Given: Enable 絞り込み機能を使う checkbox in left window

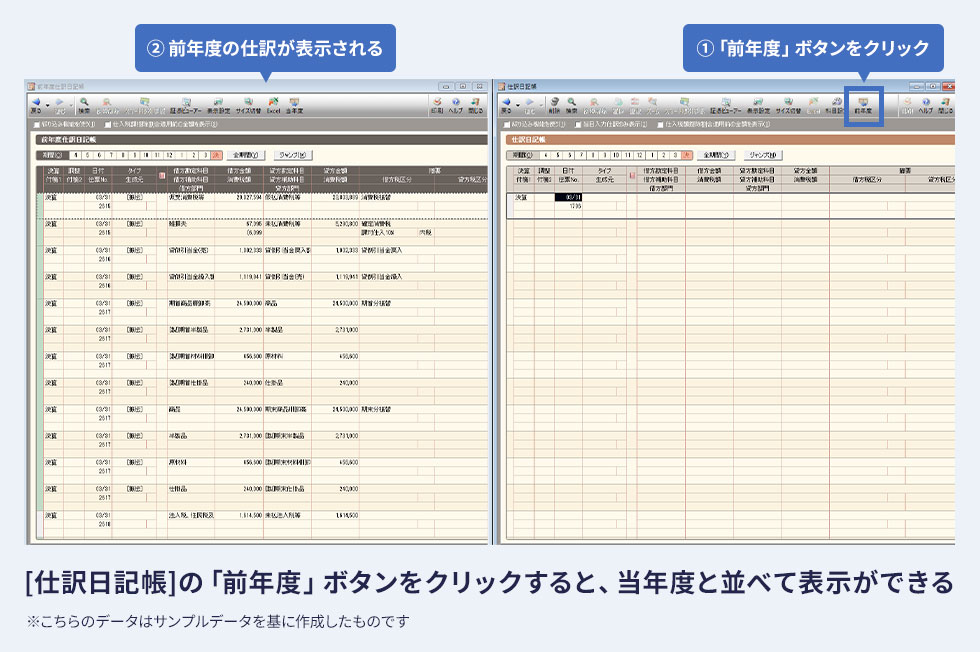Looking at the screenshot, I should [x=37, y=125].
